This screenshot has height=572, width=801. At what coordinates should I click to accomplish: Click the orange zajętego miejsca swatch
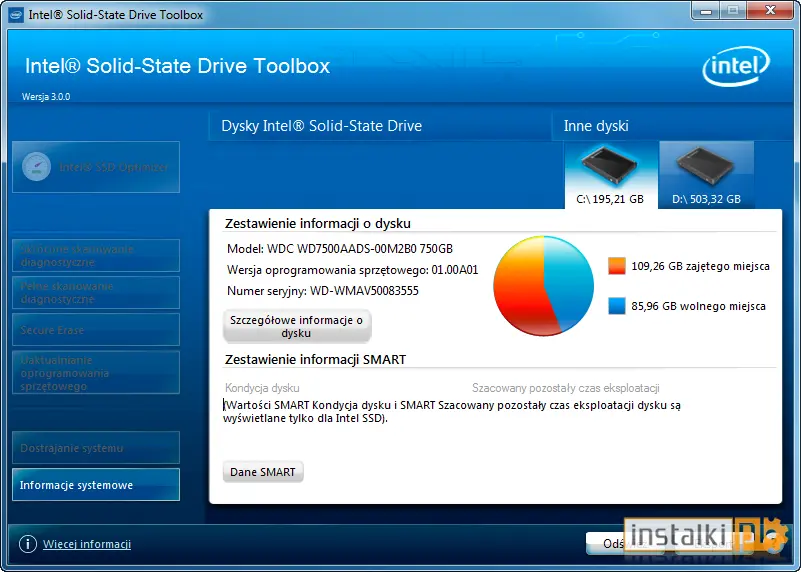point(617,266)
